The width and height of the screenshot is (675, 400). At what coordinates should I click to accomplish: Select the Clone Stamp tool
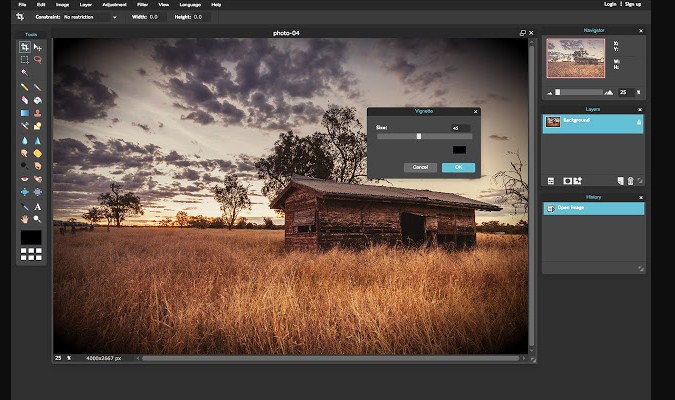38,113
